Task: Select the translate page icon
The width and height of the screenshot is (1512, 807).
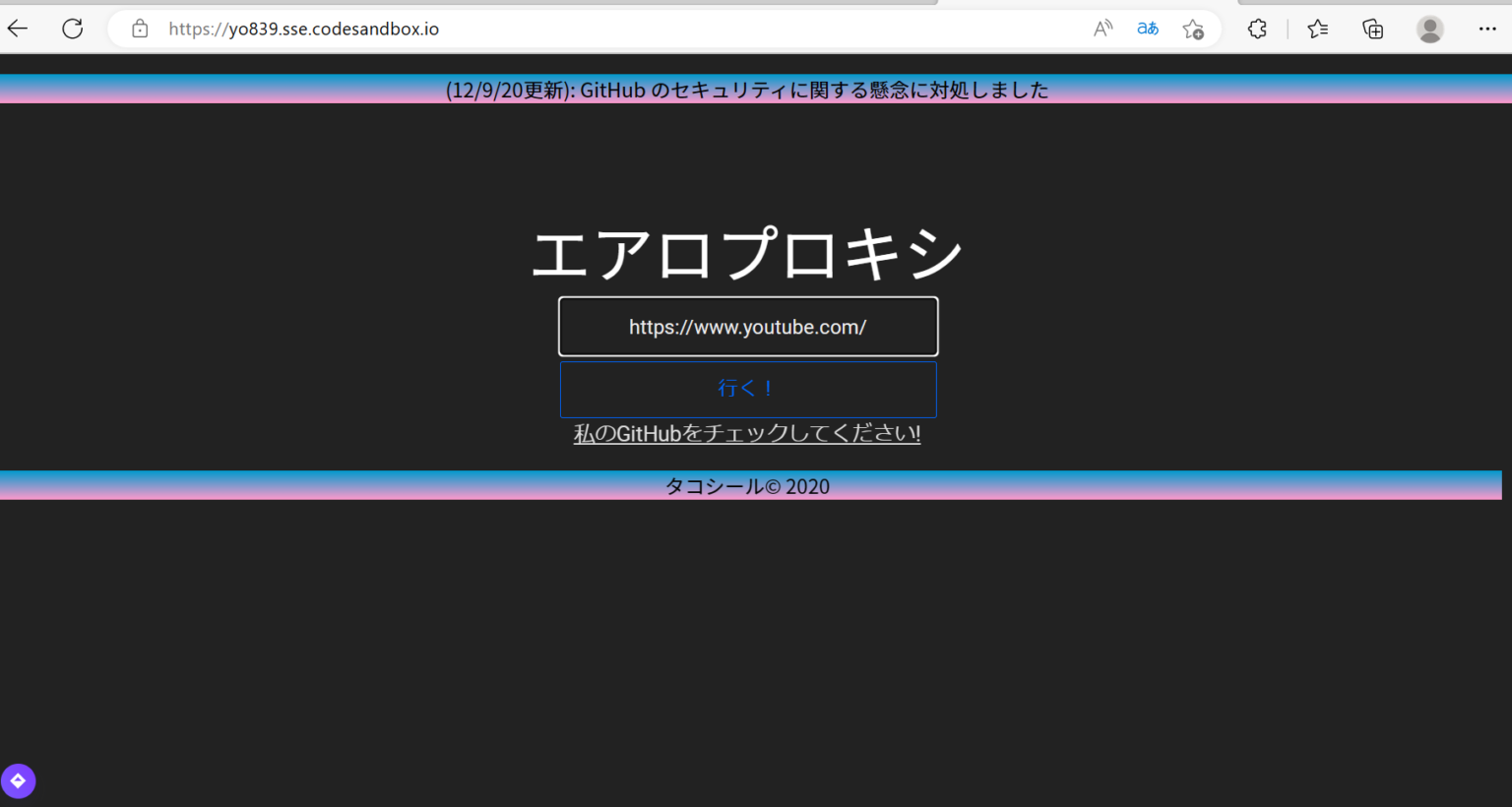Action: [1147, 29]
